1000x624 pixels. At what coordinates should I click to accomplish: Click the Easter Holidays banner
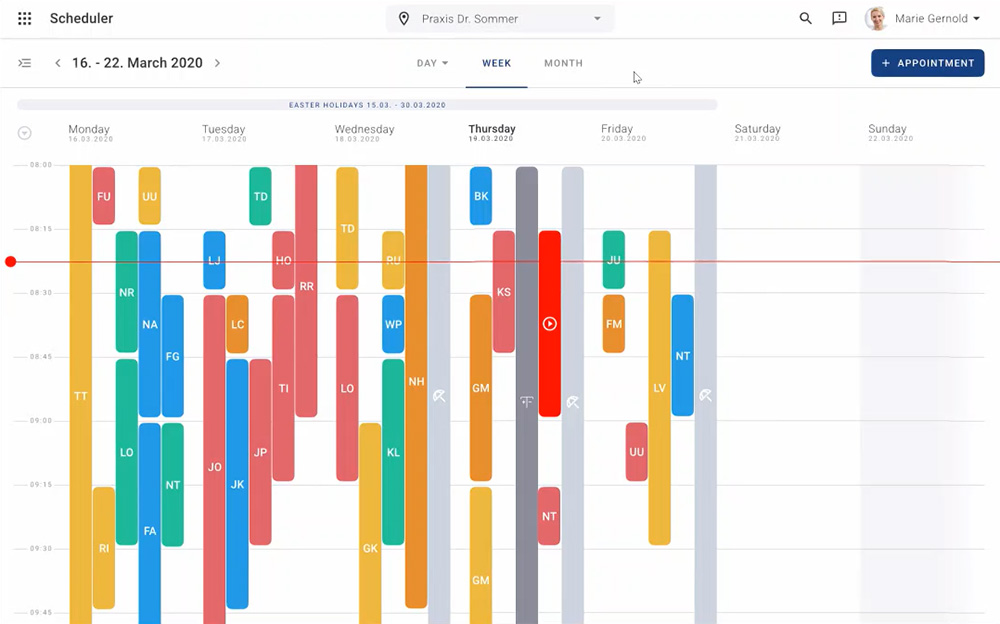point(367,105)
